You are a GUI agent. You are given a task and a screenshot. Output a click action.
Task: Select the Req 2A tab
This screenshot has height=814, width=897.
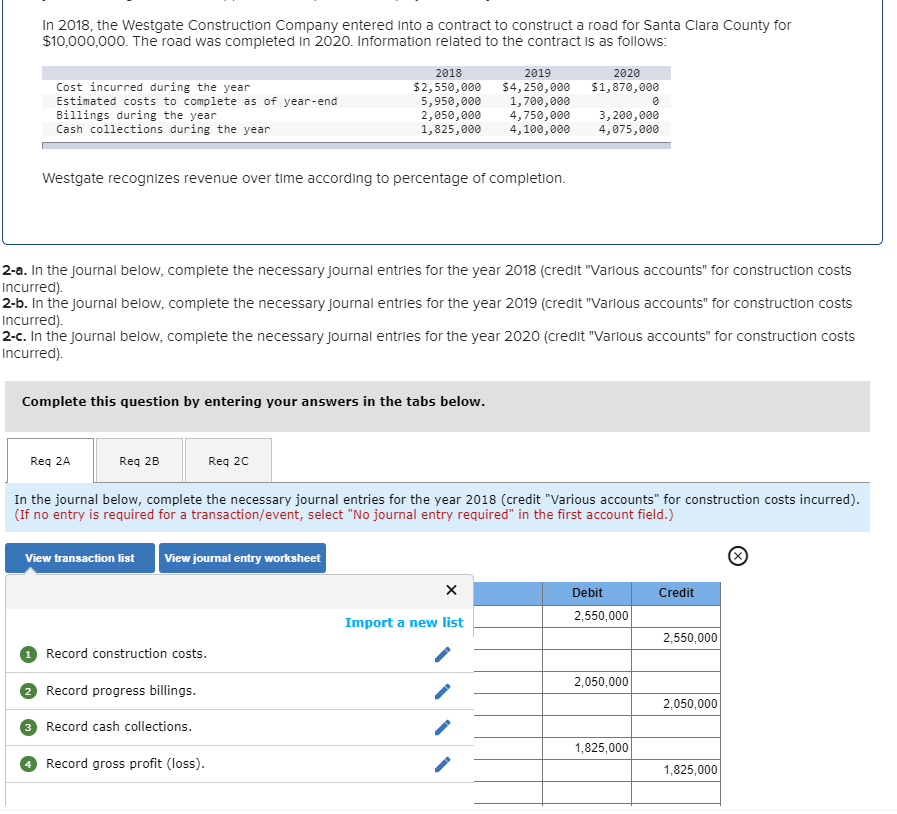(49, 461)
